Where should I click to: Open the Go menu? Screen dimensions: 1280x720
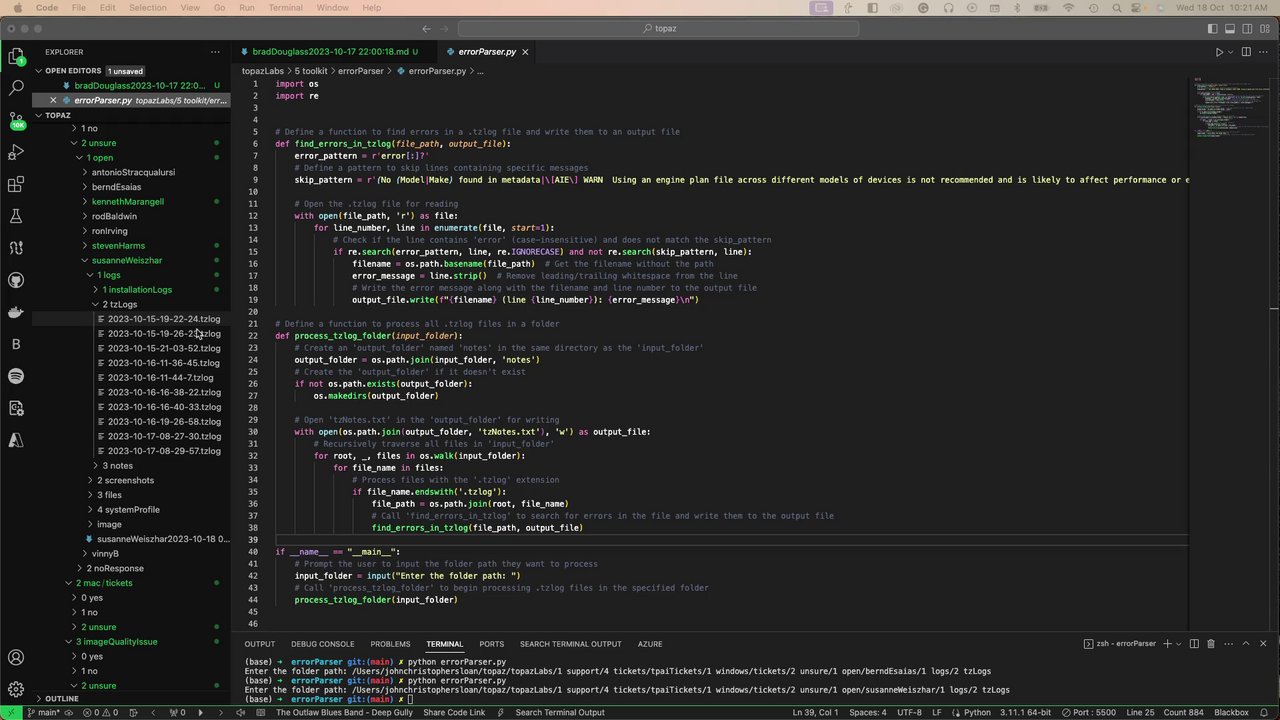[x=220, y=8]
